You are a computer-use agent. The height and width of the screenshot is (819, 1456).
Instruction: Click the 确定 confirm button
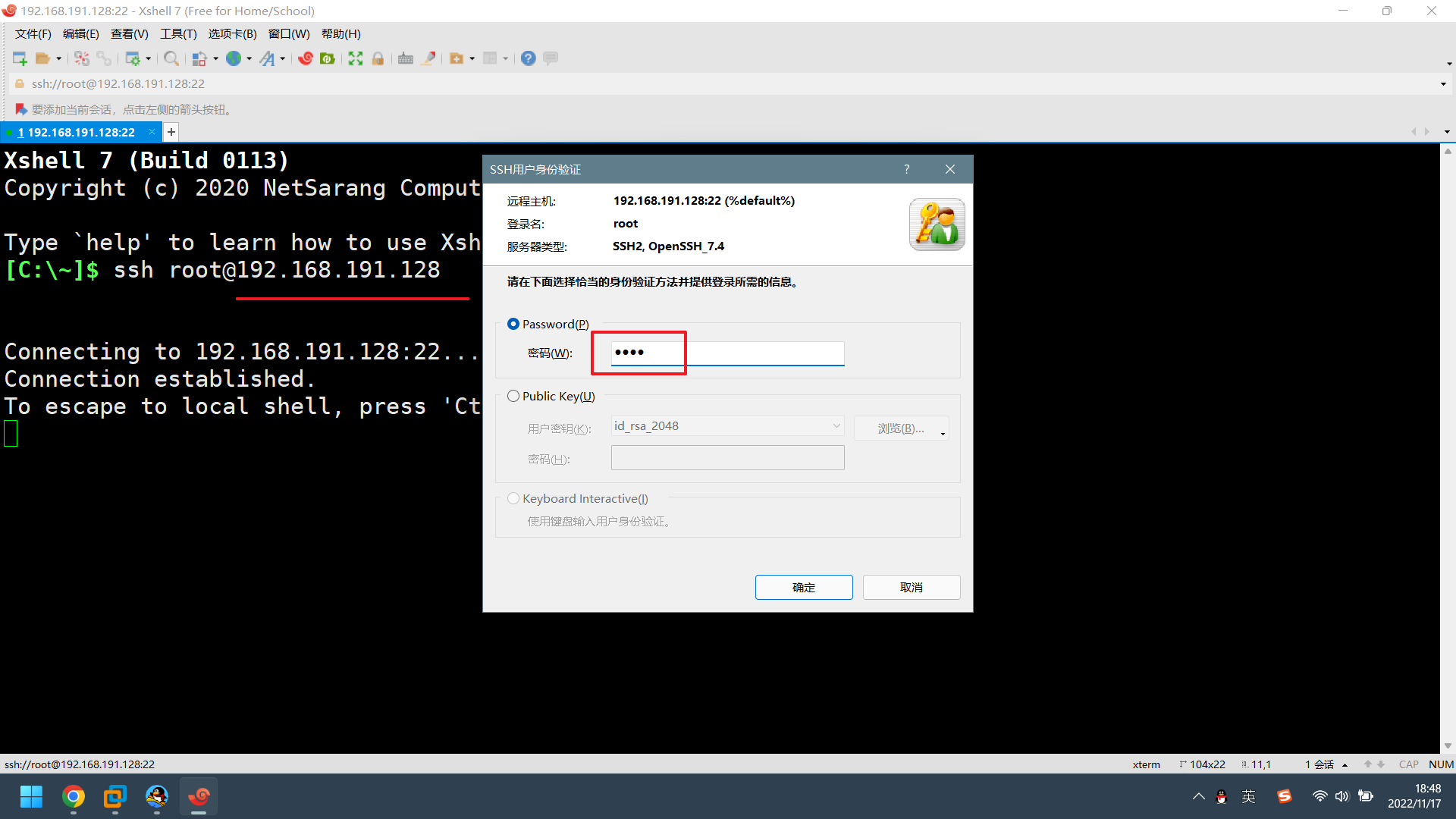click(804, 587)
